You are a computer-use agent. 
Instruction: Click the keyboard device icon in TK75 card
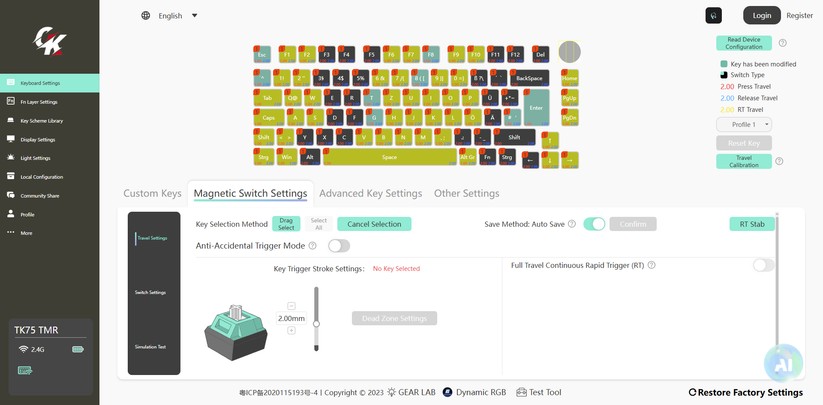click(x=25, y=370)
